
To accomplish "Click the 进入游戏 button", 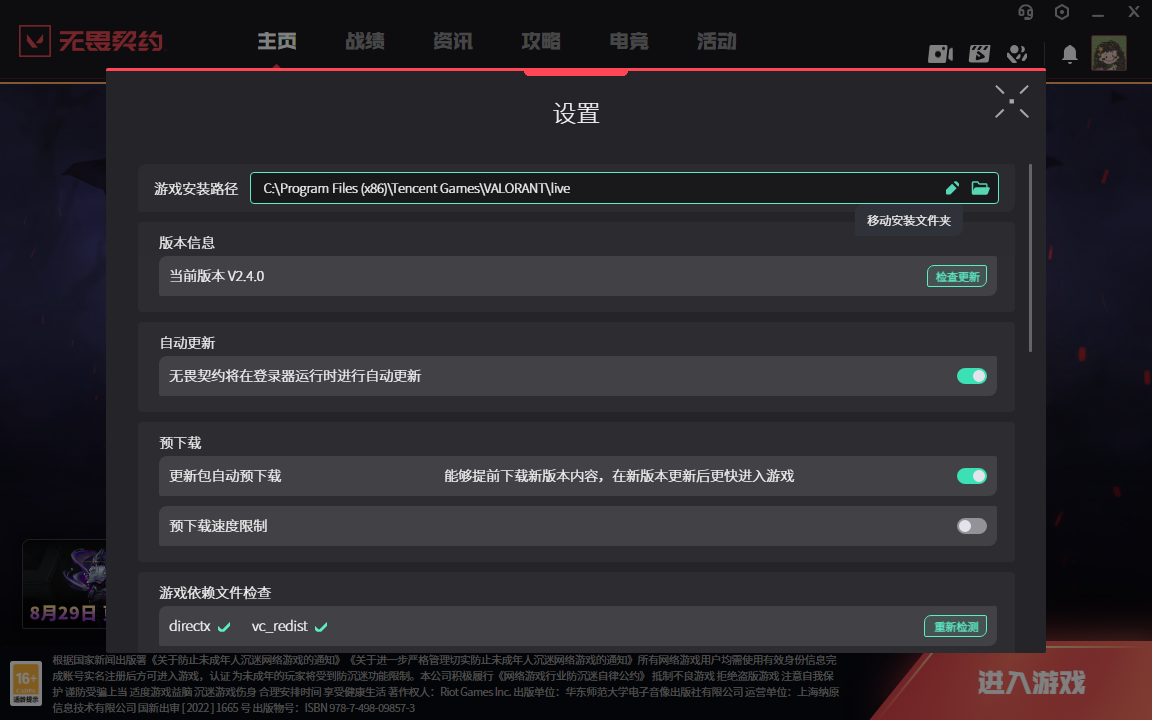I will [1031, 683].
